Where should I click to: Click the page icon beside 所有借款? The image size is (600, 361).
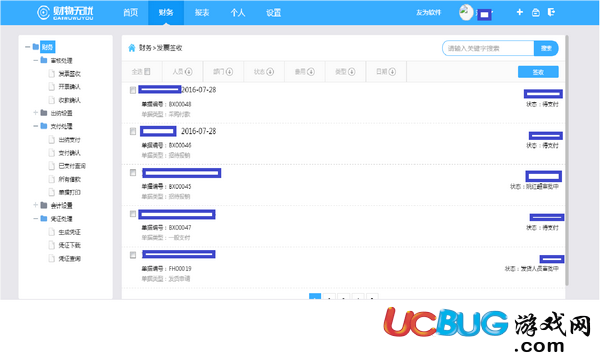52,179
